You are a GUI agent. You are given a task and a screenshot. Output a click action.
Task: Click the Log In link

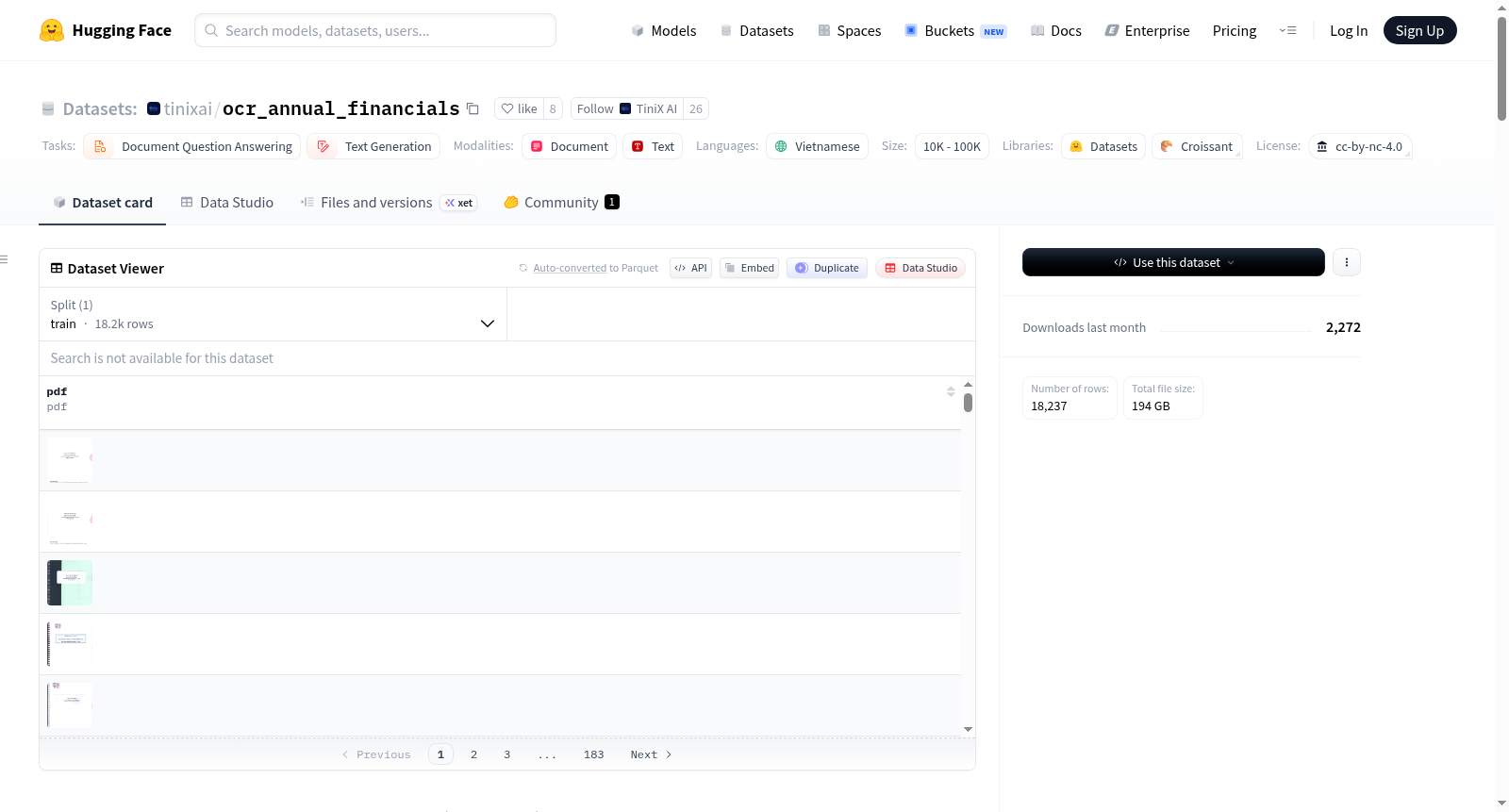(x=1349, y=30)
